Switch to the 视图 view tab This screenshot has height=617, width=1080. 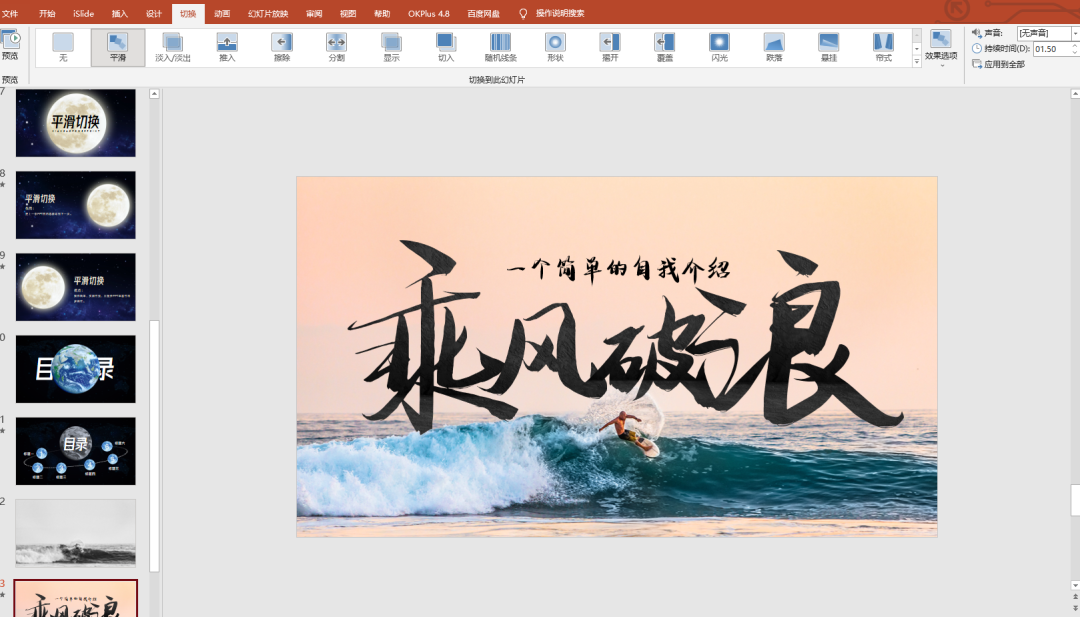pos(348,14)
